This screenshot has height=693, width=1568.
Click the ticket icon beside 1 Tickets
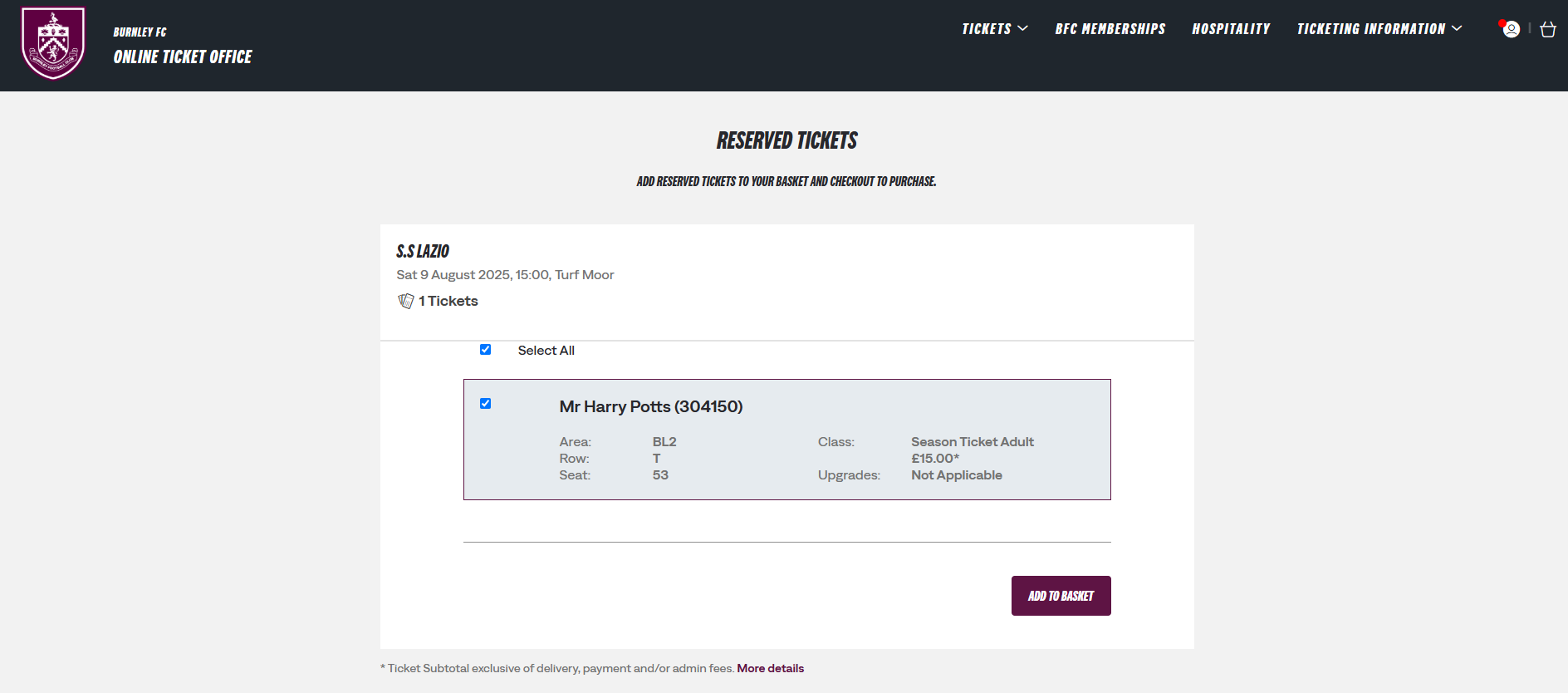click(406, 301)
